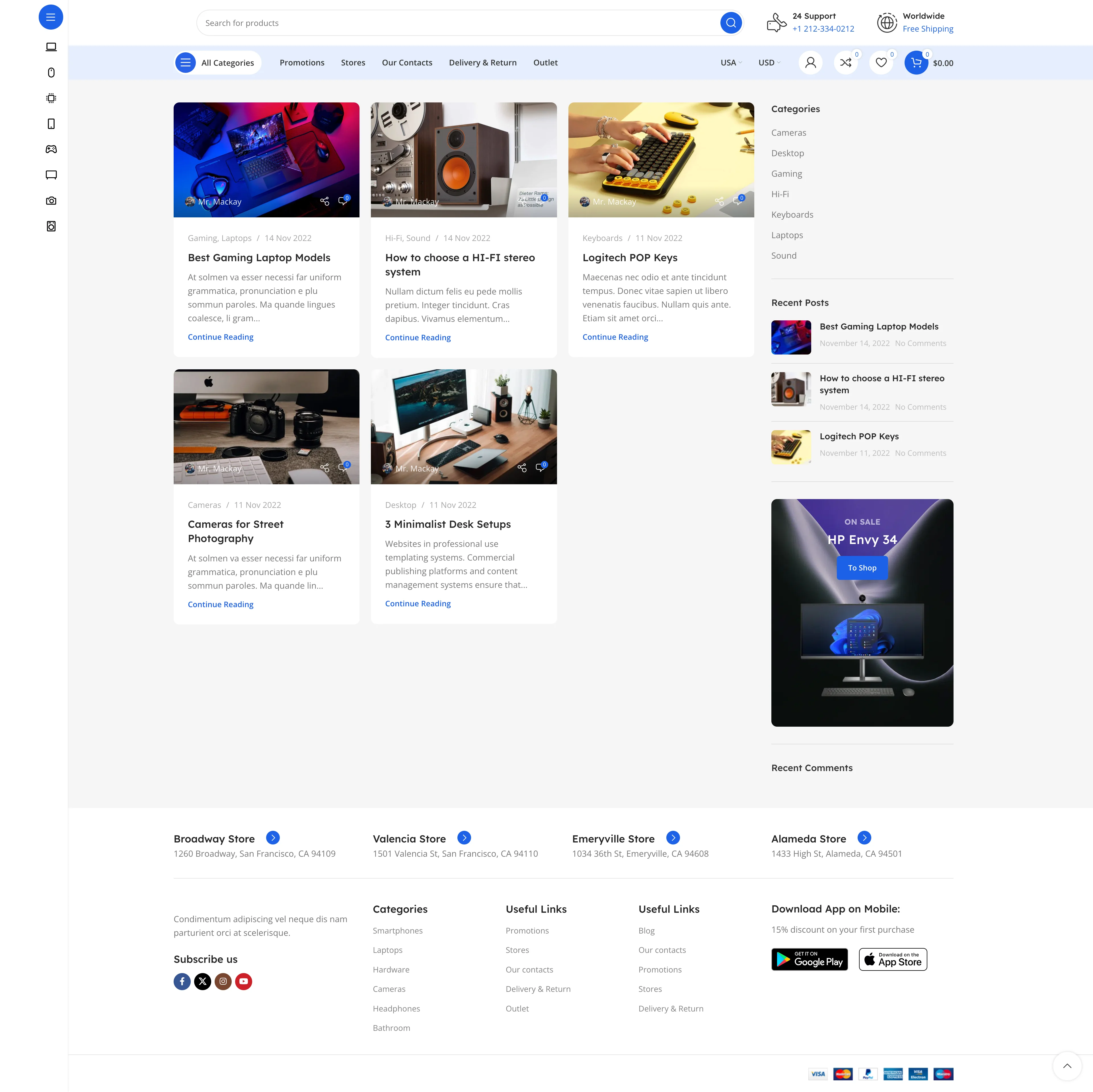Image resolution: width=1093 pixels, height=1092 pixels.
Task: Click the To Shop button
Action: [862, 568]
